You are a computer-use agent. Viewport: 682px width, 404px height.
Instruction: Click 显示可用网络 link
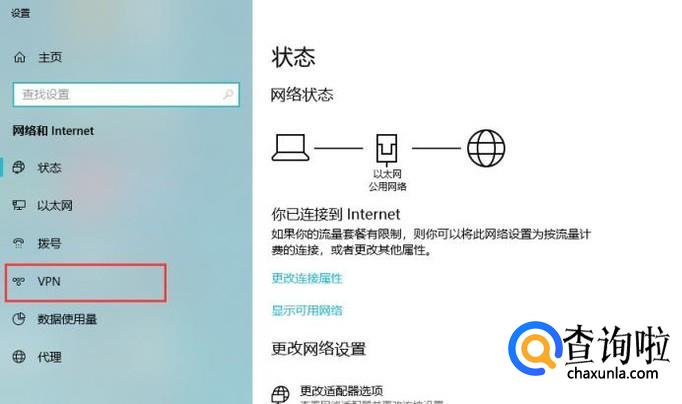pos(307,311)
